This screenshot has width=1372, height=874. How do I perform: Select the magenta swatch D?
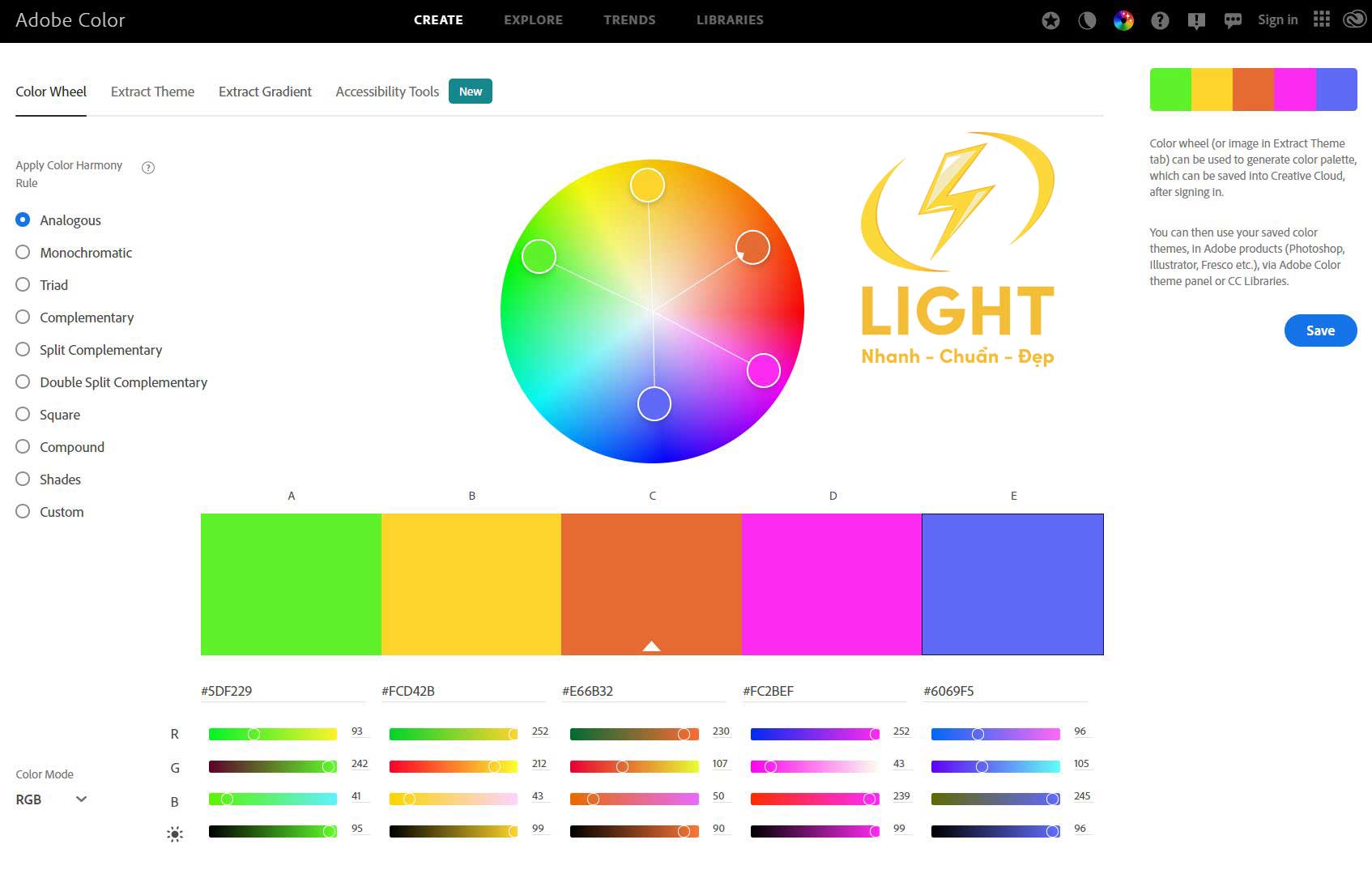[x=832, y=584]
